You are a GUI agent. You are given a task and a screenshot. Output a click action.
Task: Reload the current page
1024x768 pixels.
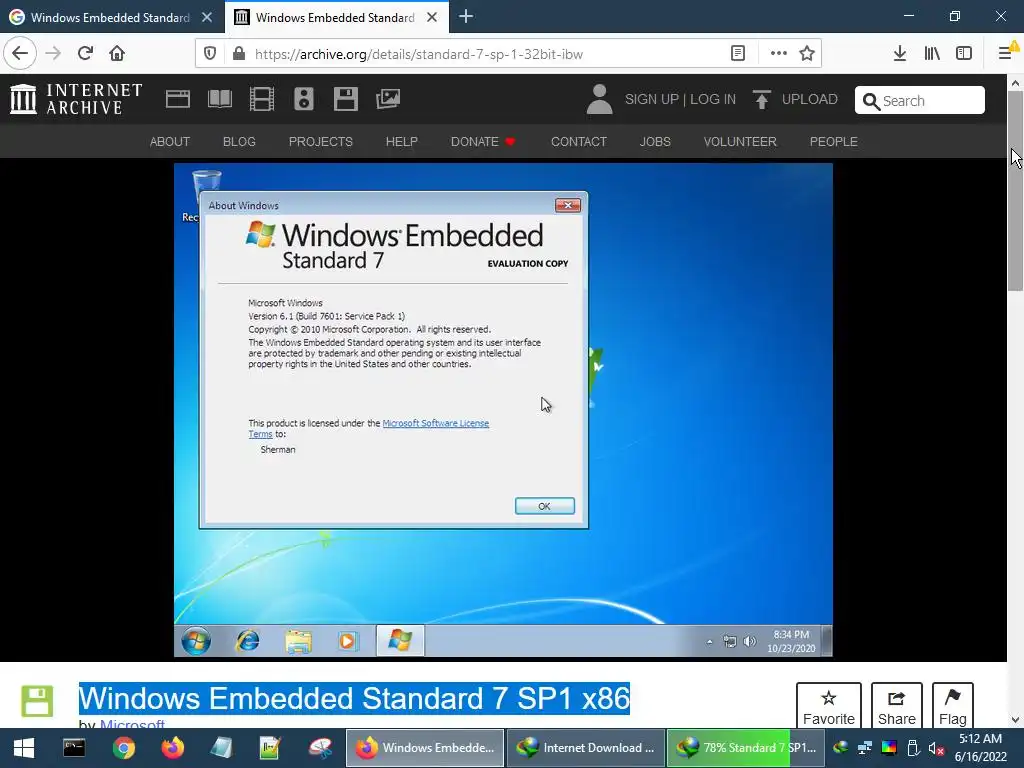coord(85,53)
